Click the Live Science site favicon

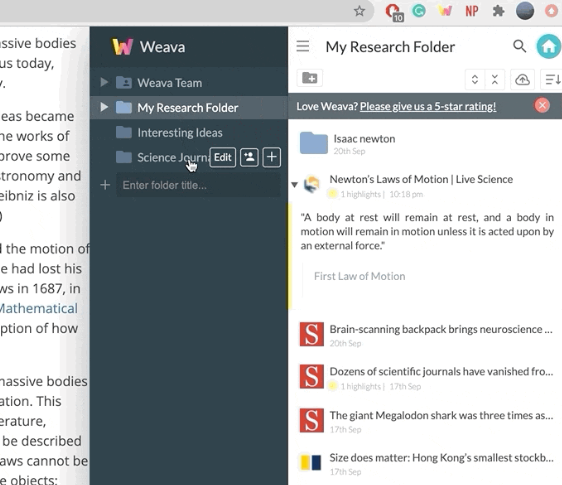[311, 184]
